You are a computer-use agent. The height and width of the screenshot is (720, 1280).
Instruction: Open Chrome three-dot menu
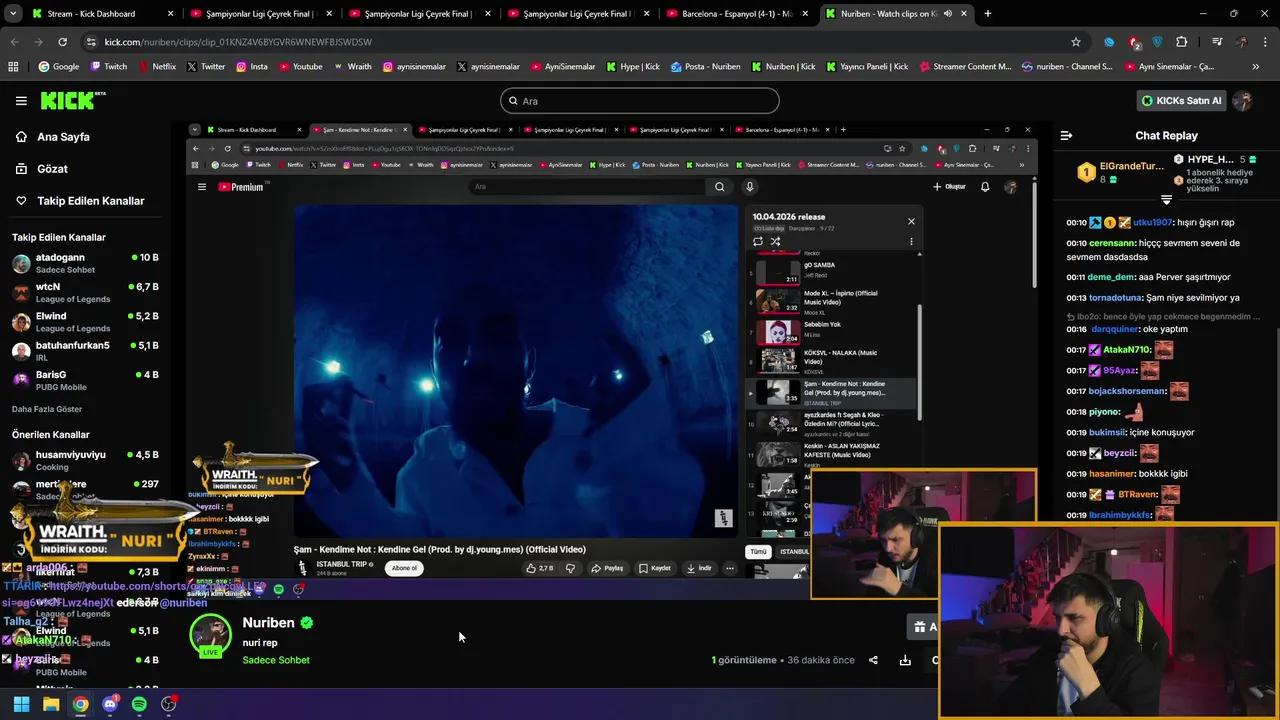pos(1265,42)
